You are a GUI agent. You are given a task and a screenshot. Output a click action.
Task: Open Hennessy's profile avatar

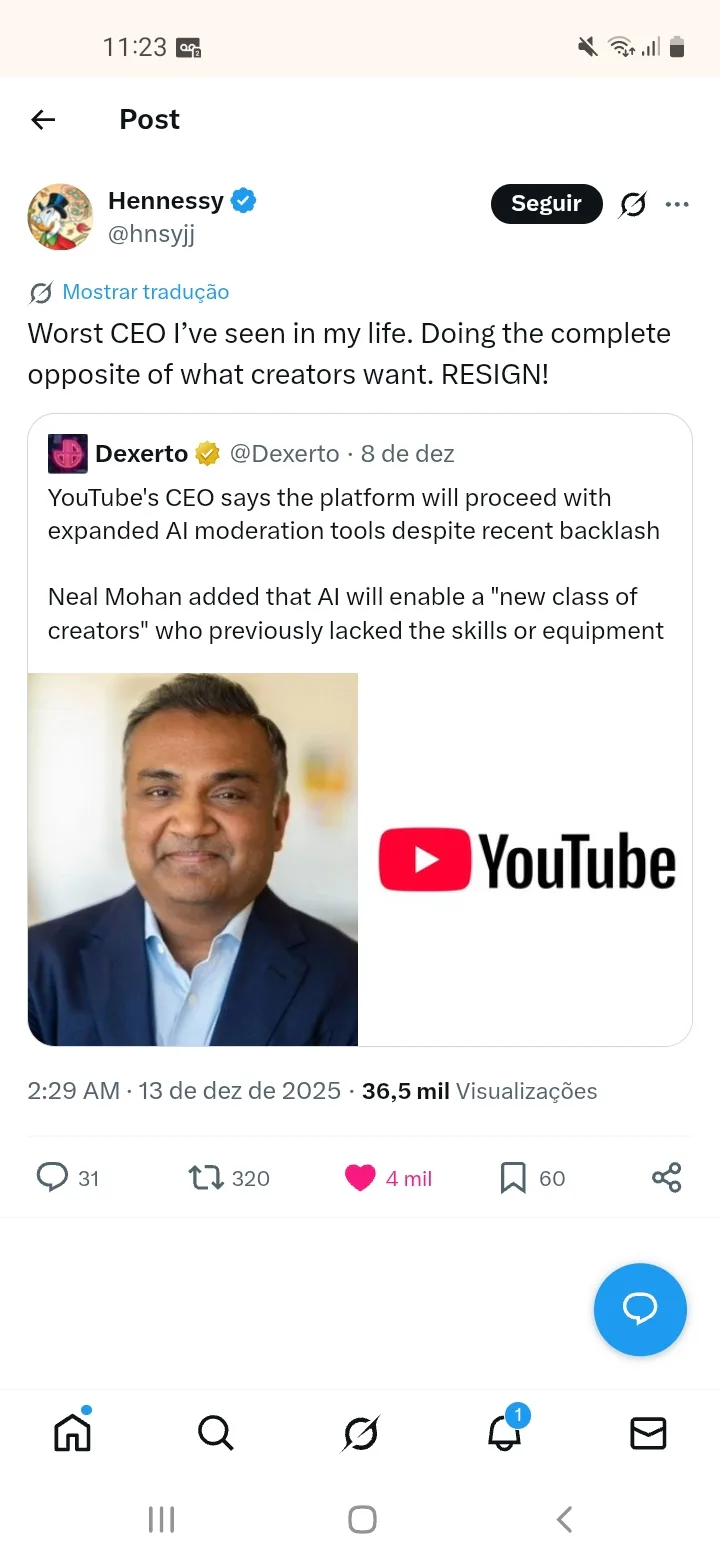tap(60, 216)
